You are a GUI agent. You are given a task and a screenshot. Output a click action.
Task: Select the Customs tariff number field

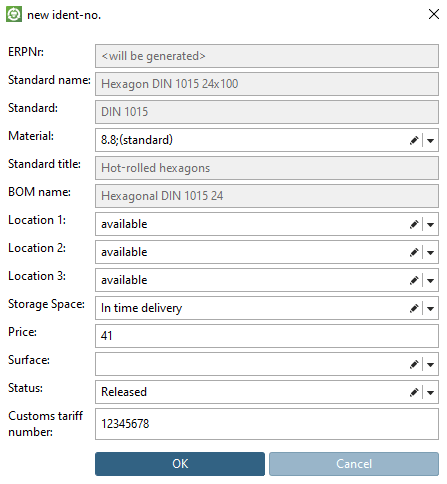pyautogui.click(x=267, y=424)
